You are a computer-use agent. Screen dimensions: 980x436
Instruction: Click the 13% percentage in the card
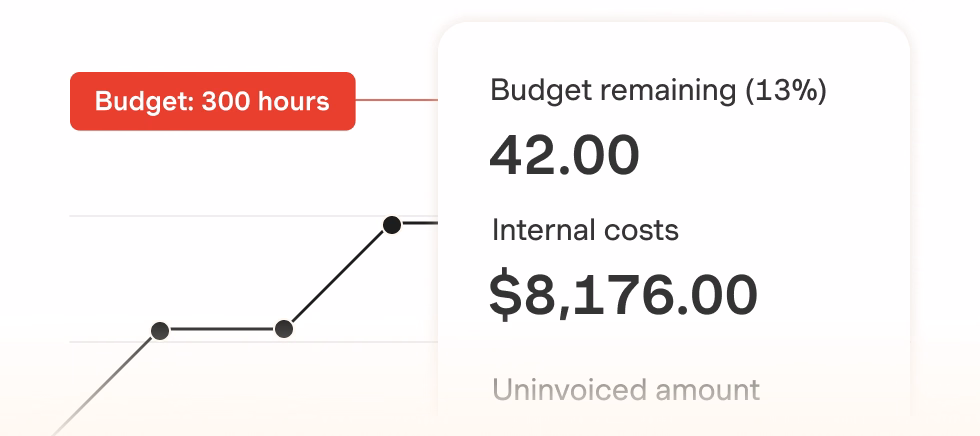coord(786,91)
